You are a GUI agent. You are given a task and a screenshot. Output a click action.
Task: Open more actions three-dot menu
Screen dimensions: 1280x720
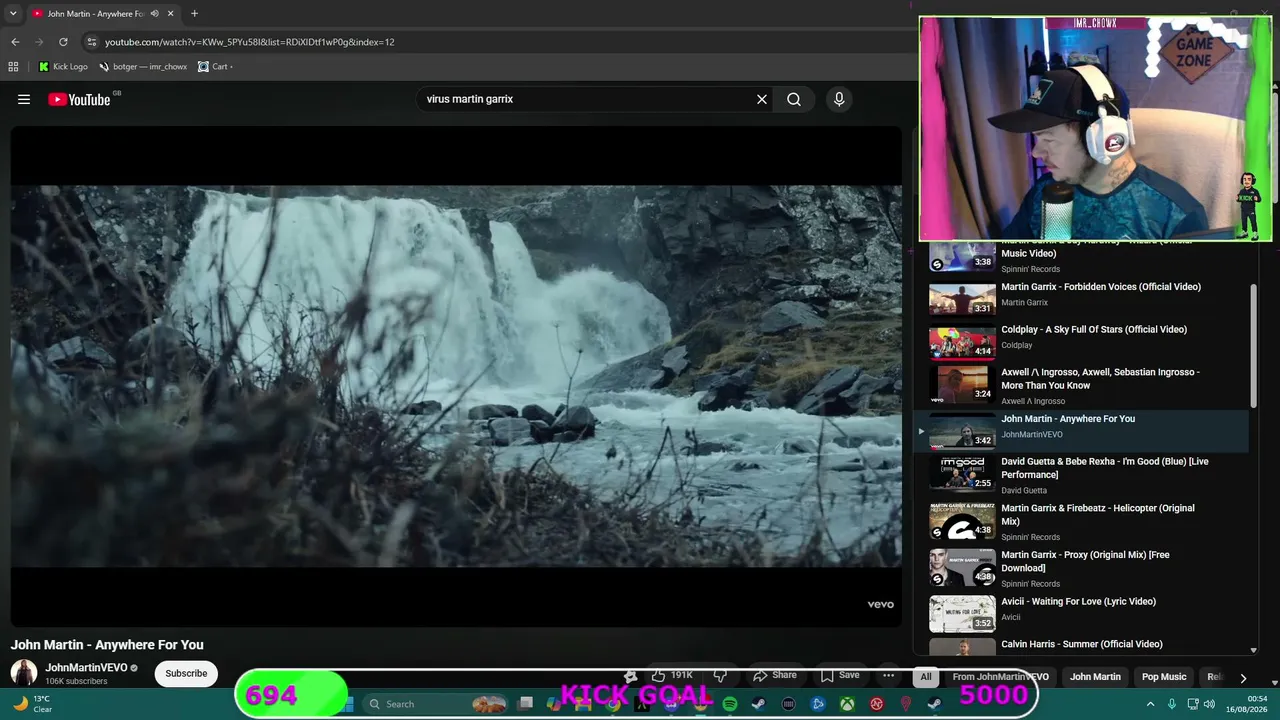[x=888, y=675]
